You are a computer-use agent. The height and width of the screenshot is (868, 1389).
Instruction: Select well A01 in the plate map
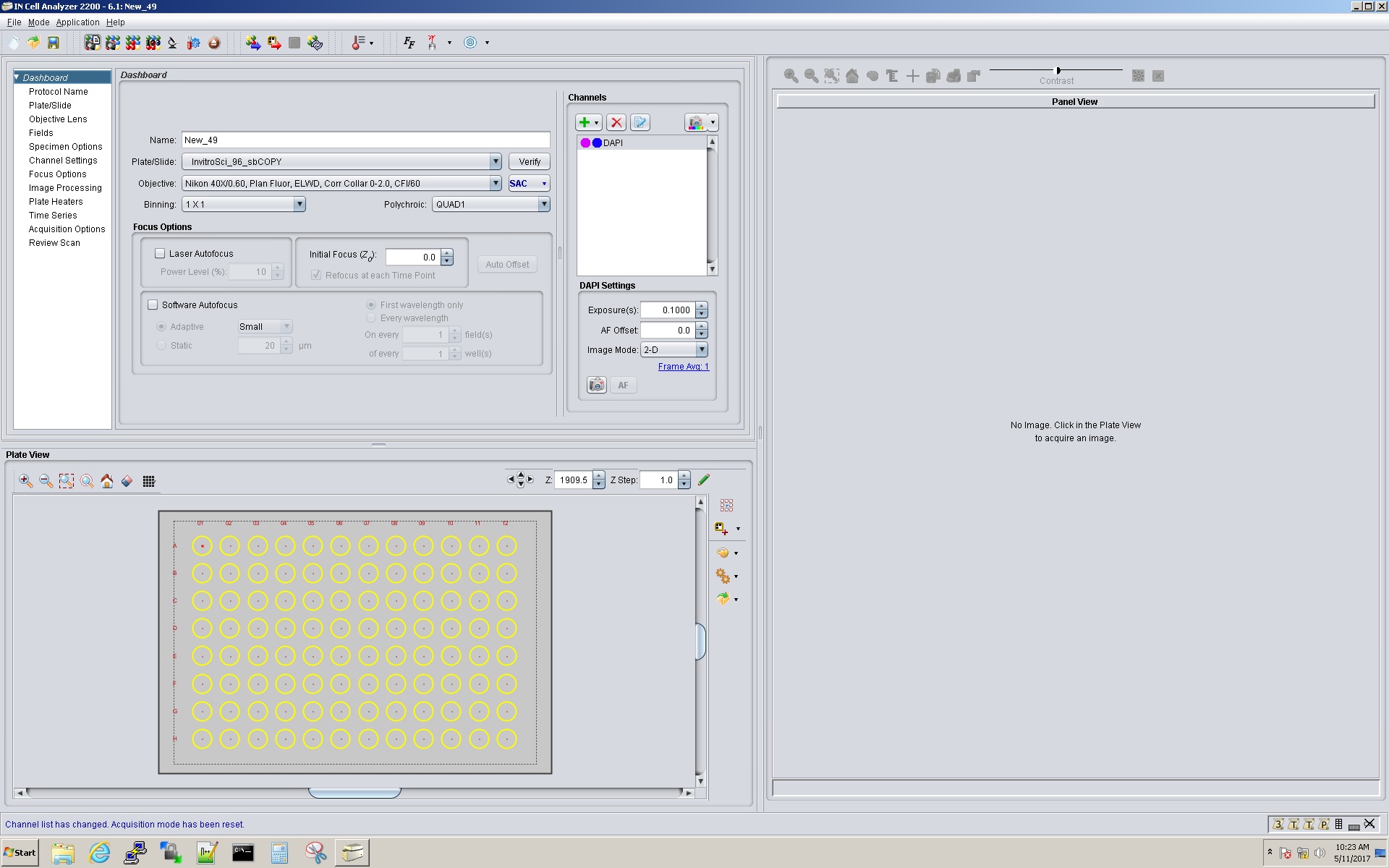tap(203, 546)
